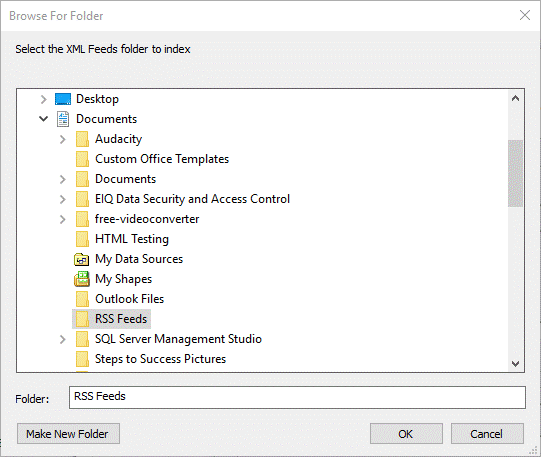Expand the EIQ Data Security folder

[x=62, y=199]
